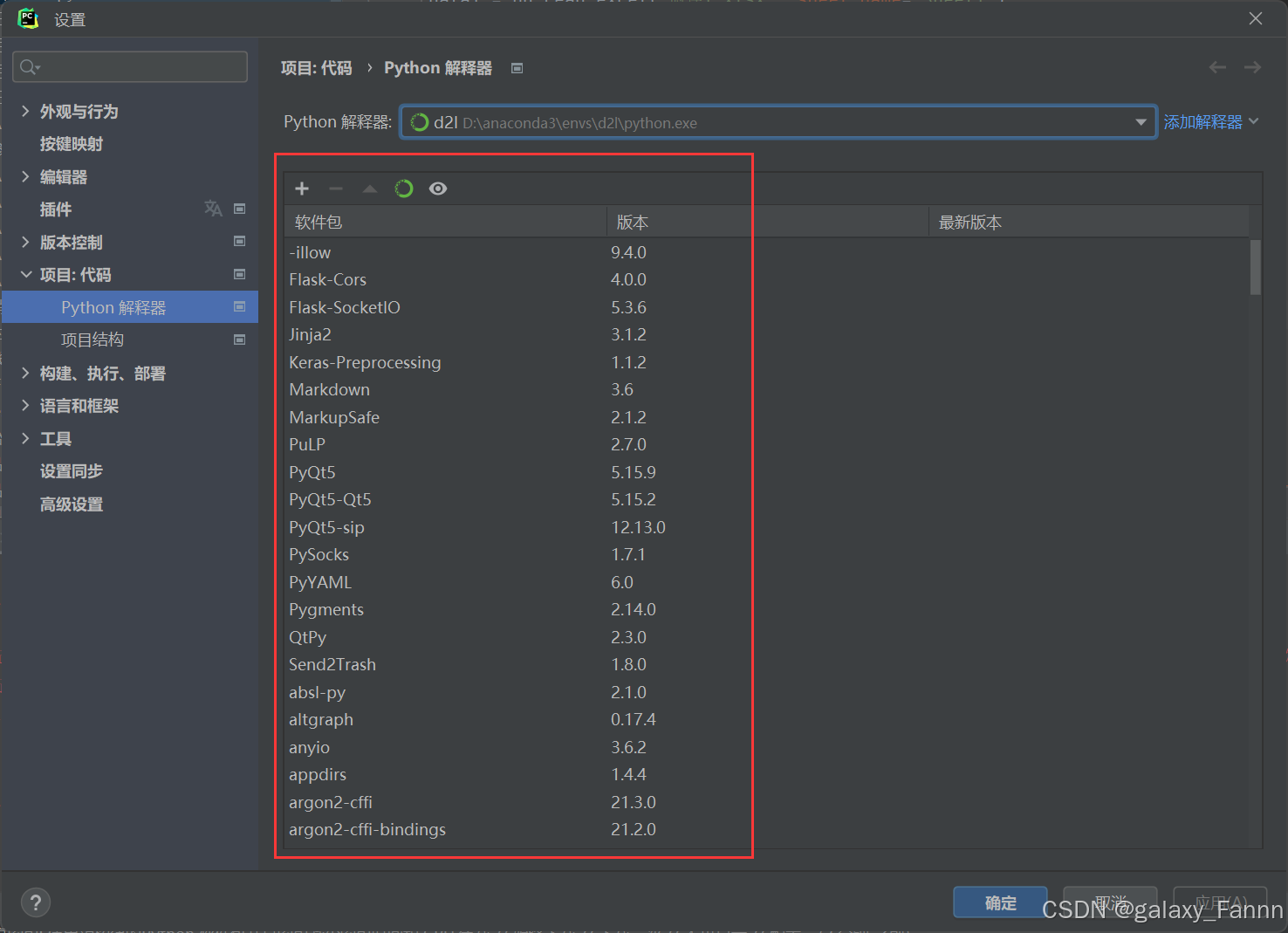Open help with the question mark icon
The height and width of the screenshot is (933, 1288).
pyautogui.click(x=35, y=902)
